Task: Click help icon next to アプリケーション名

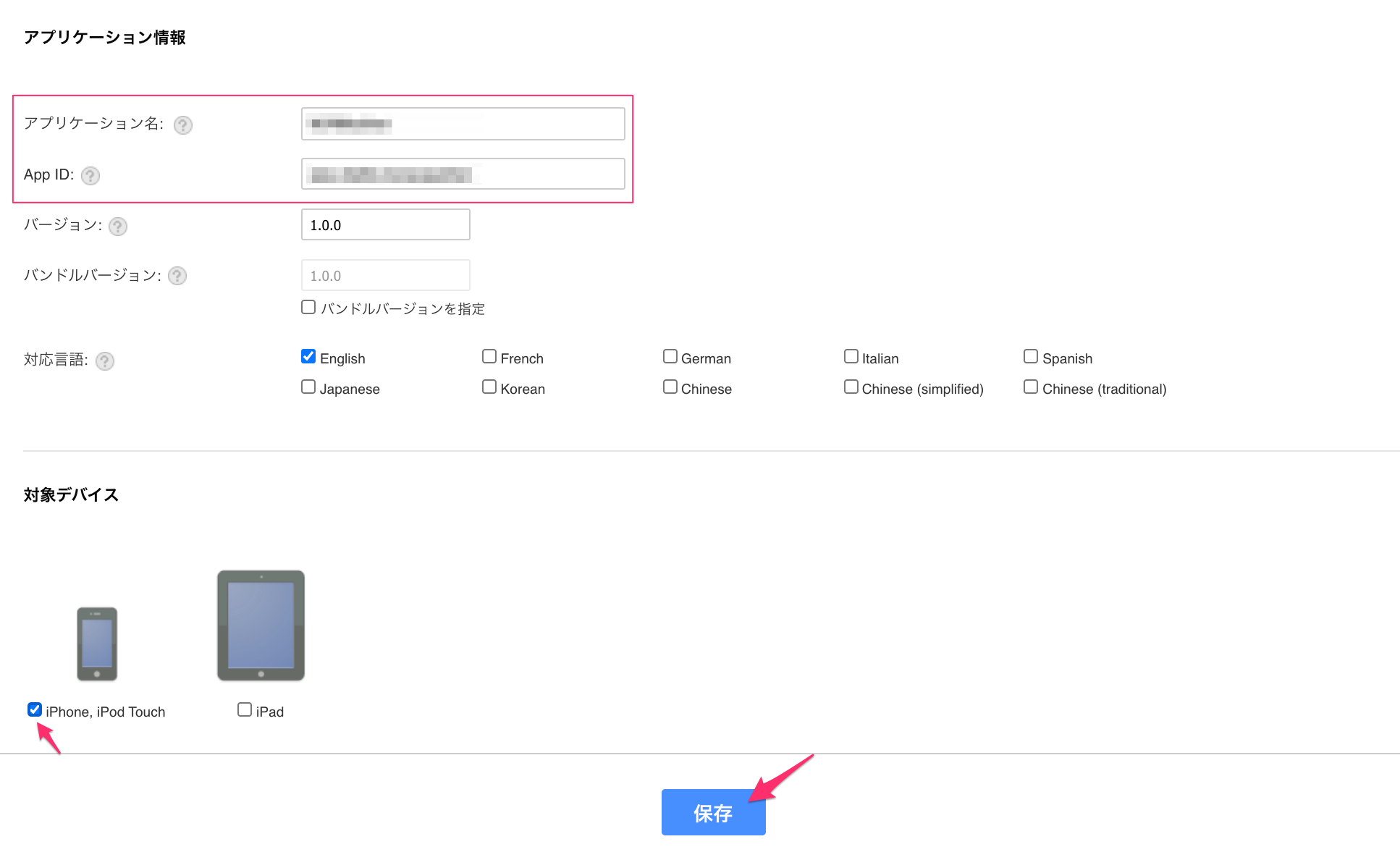Action: click(183, 125)
